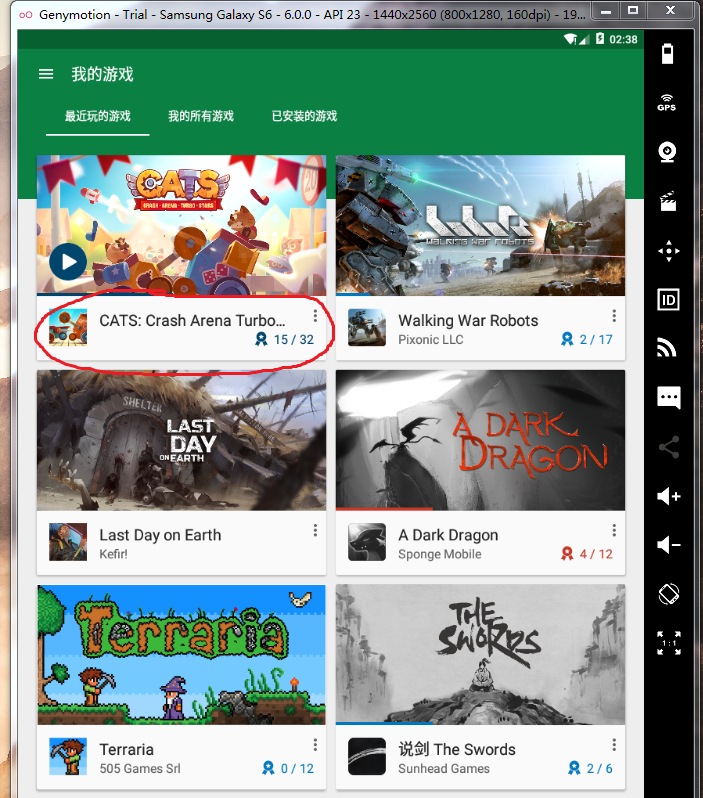Open Genymotion device ID widget
Image resolution: width=703 pixels, height=798 pixels.
tap(668, 300)
